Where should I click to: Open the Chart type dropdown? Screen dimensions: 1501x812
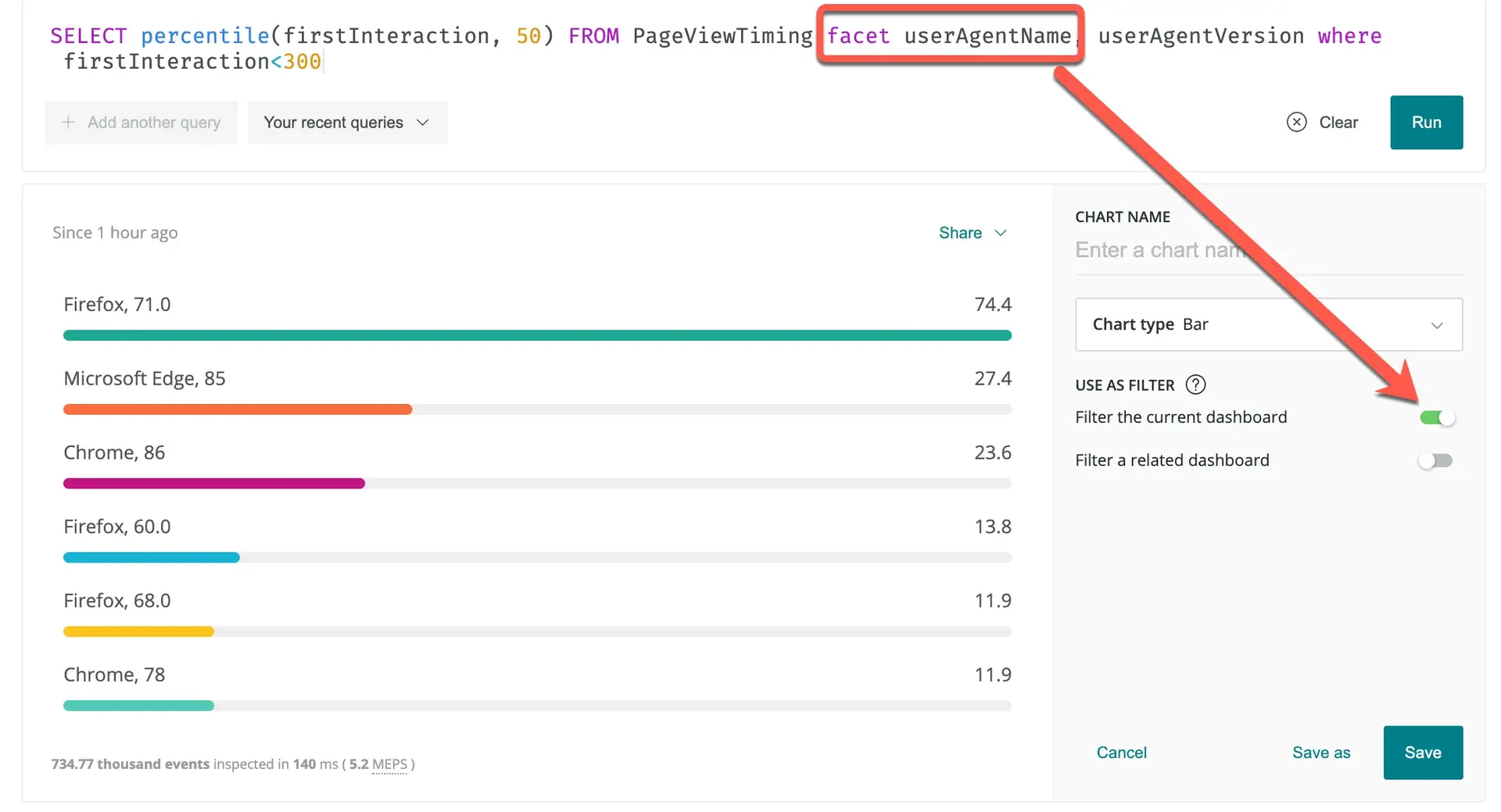tap(1268, 324)
